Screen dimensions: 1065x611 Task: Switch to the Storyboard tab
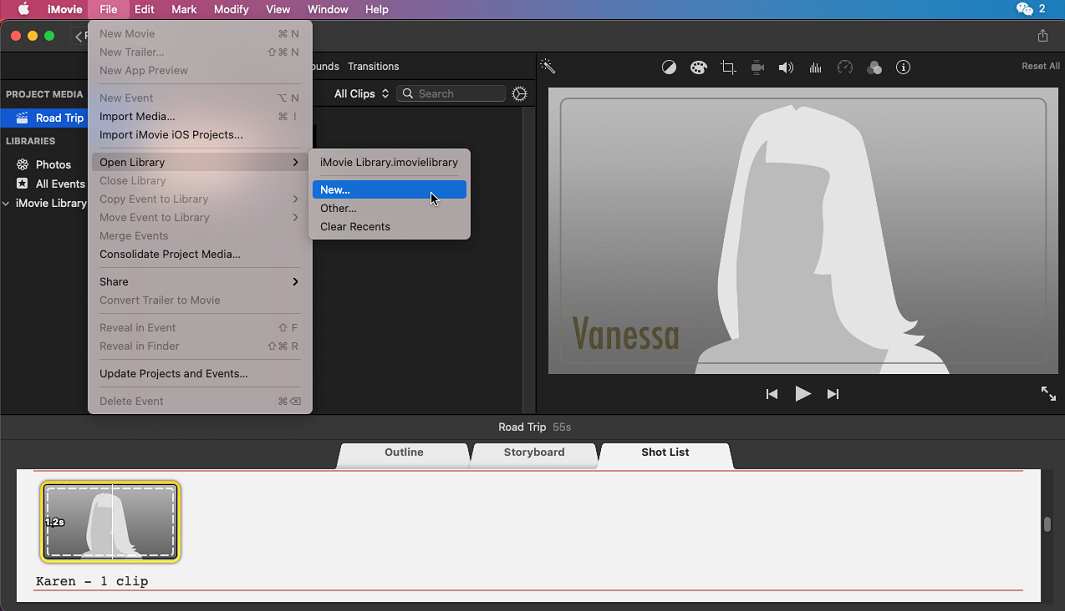tap(534, 453)
